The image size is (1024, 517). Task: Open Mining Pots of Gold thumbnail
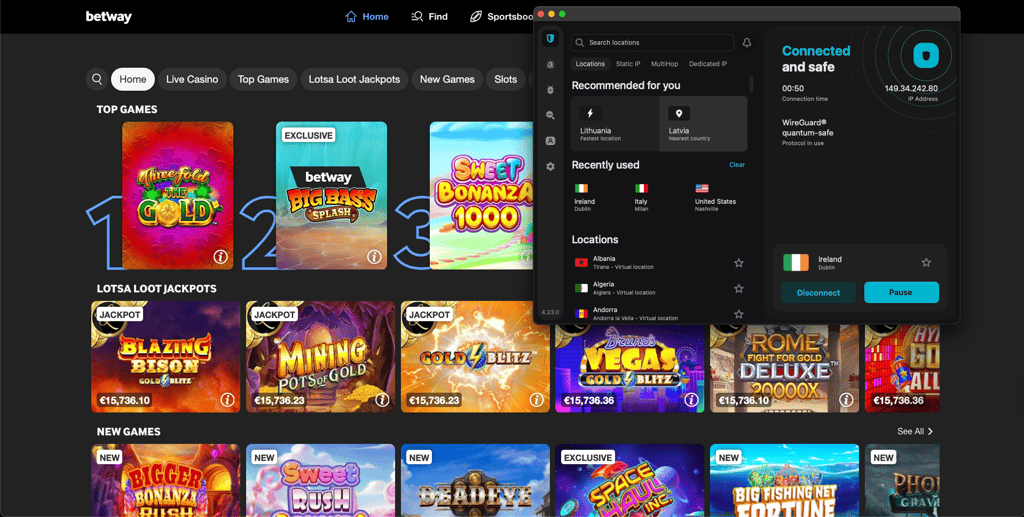click(x=321, y=356)
